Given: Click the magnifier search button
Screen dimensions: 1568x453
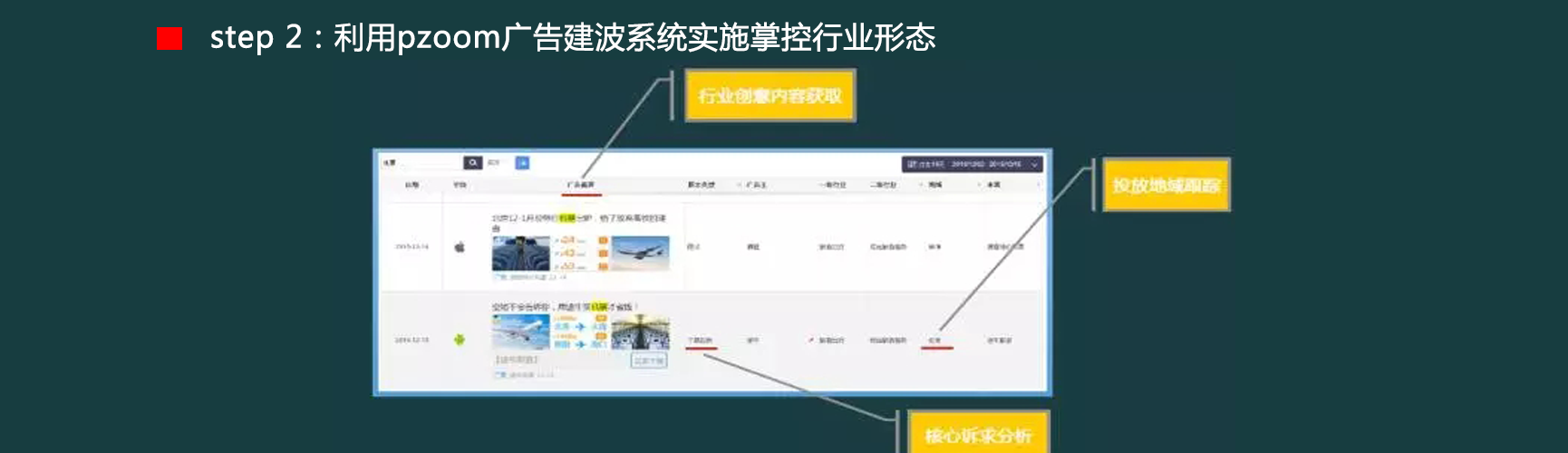Looking at the screenshot, I should point(473,163).
